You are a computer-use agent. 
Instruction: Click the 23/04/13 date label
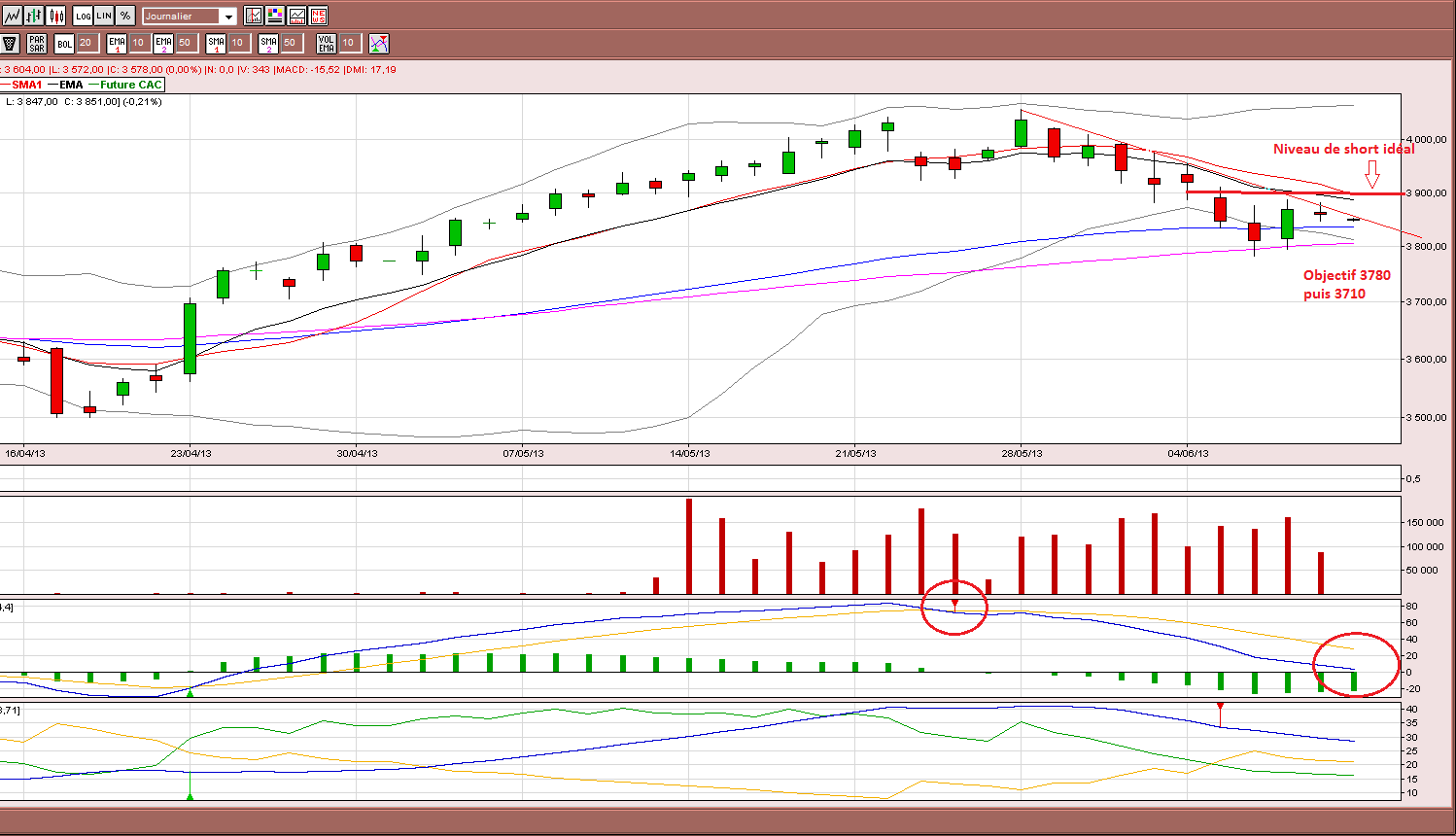point(191,453)
